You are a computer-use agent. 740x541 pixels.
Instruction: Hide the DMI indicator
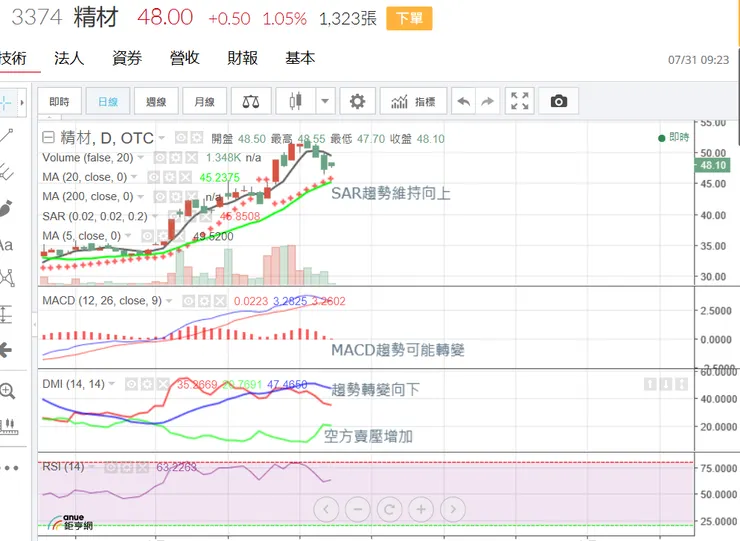click(x=131, y=384)
